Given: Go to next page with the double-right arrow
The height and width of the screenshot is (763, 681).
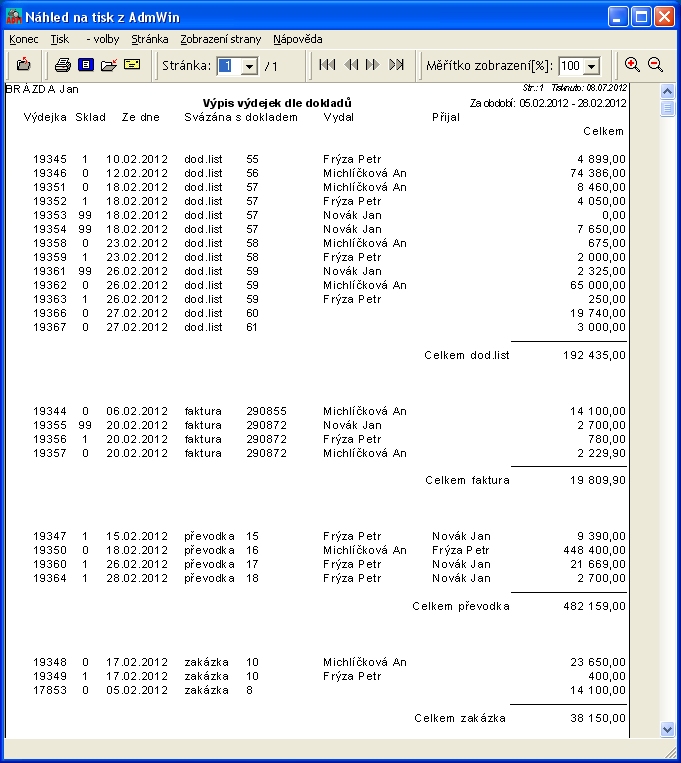Looking at the screenshot, I should (373, 64).
